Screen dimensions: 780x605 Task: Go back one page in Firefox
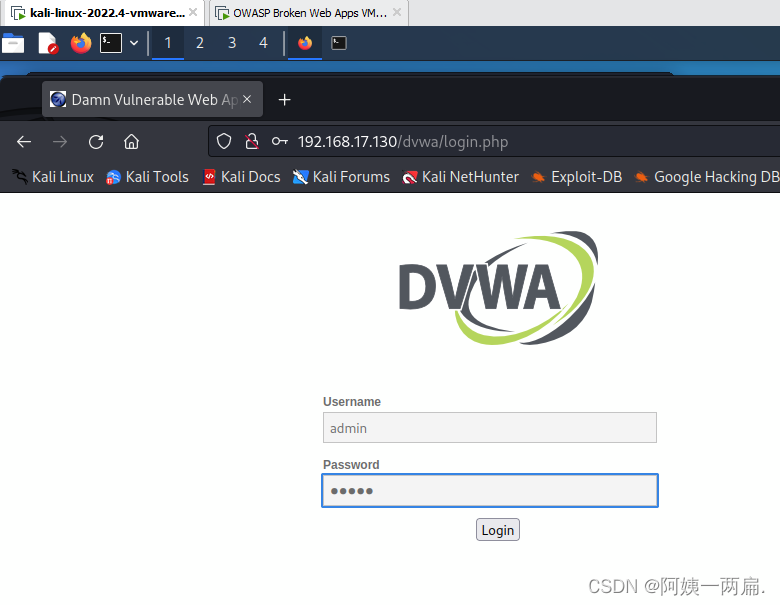tap(24, 142)
